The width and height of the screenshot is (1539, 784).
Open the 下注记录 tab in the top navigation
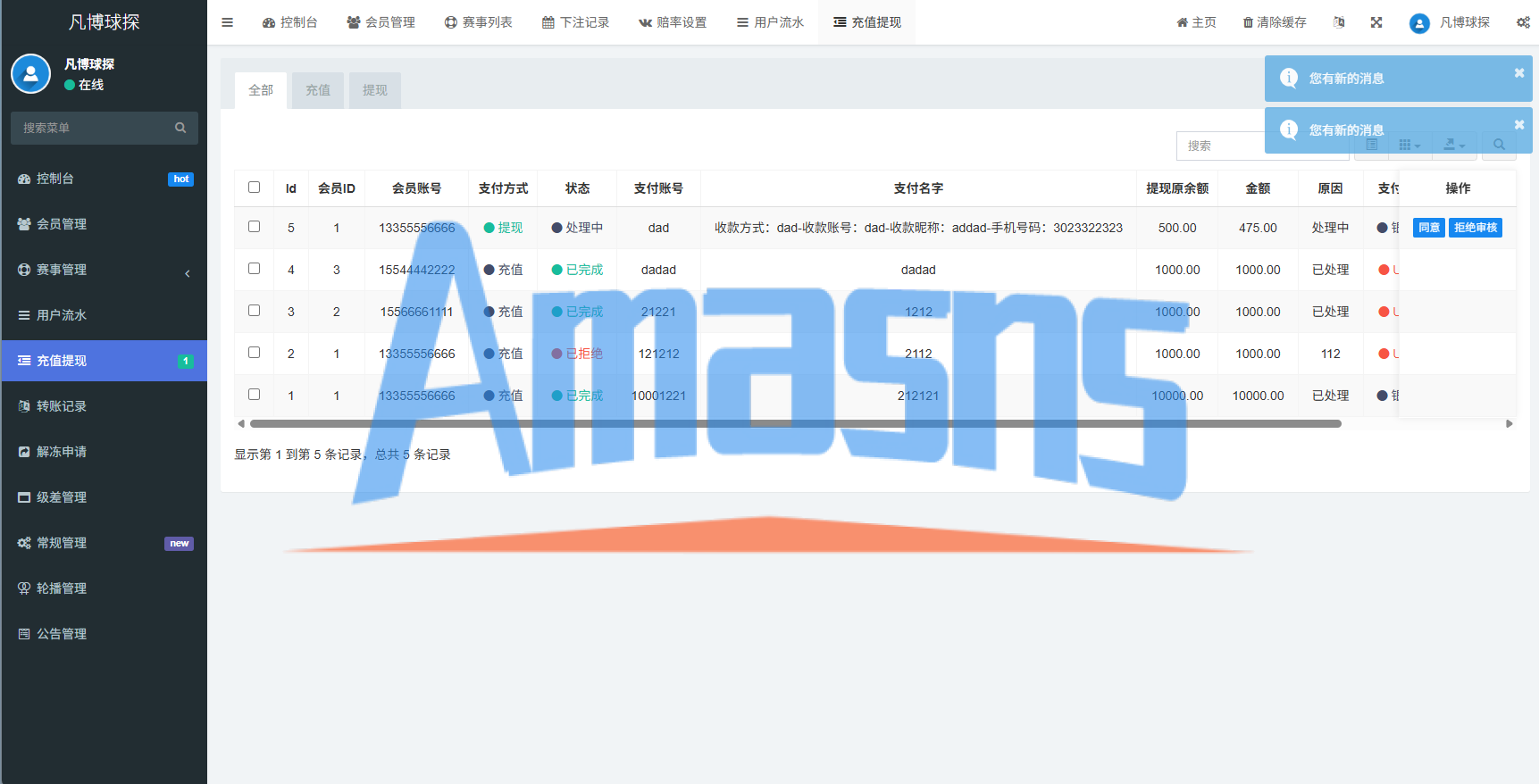coord(575,22)
